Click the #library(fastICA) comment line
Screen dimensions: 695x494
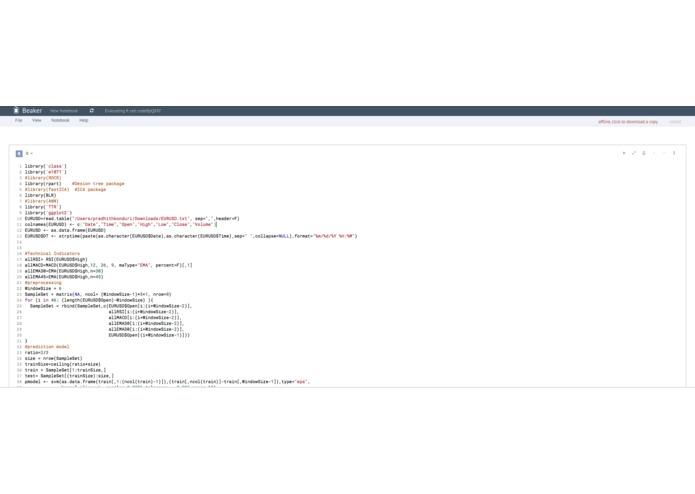point(65,189)
